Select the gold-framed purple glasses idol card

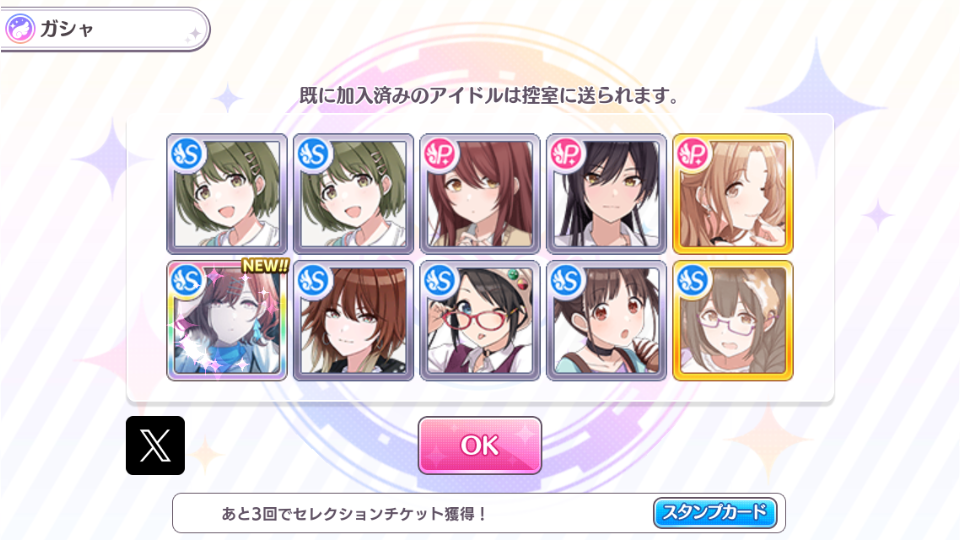(733, 320)
